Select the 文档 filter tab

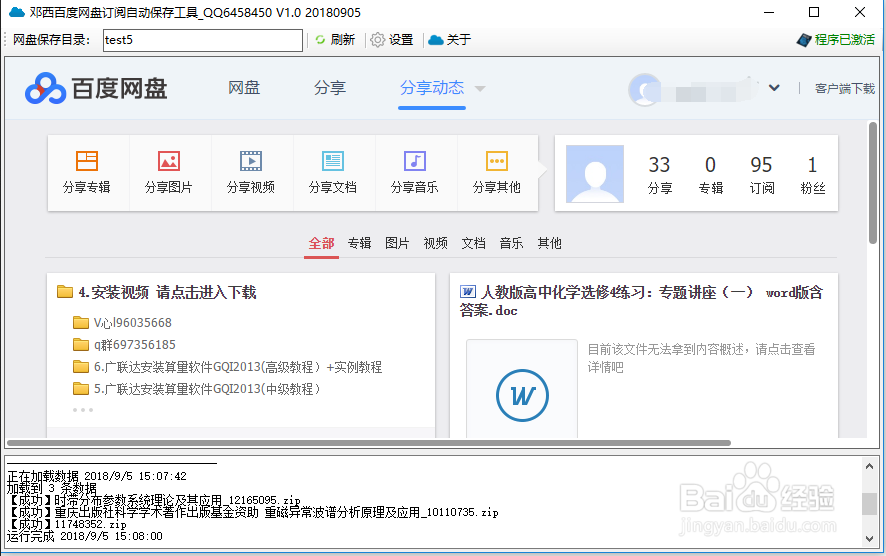pyautogui.click(x=473, y=244)
